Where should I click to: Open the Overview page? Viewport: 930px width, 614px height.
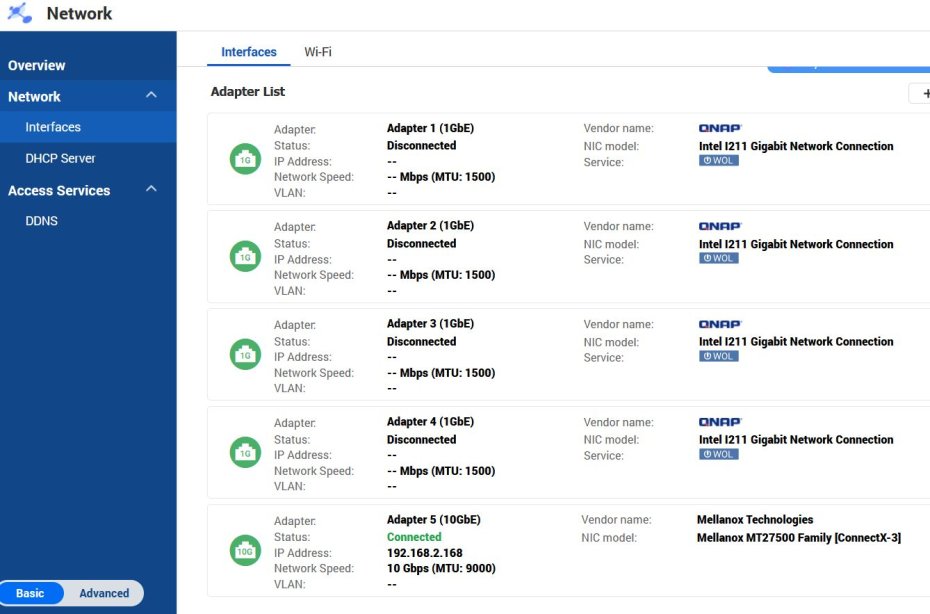tap(36, 65)
